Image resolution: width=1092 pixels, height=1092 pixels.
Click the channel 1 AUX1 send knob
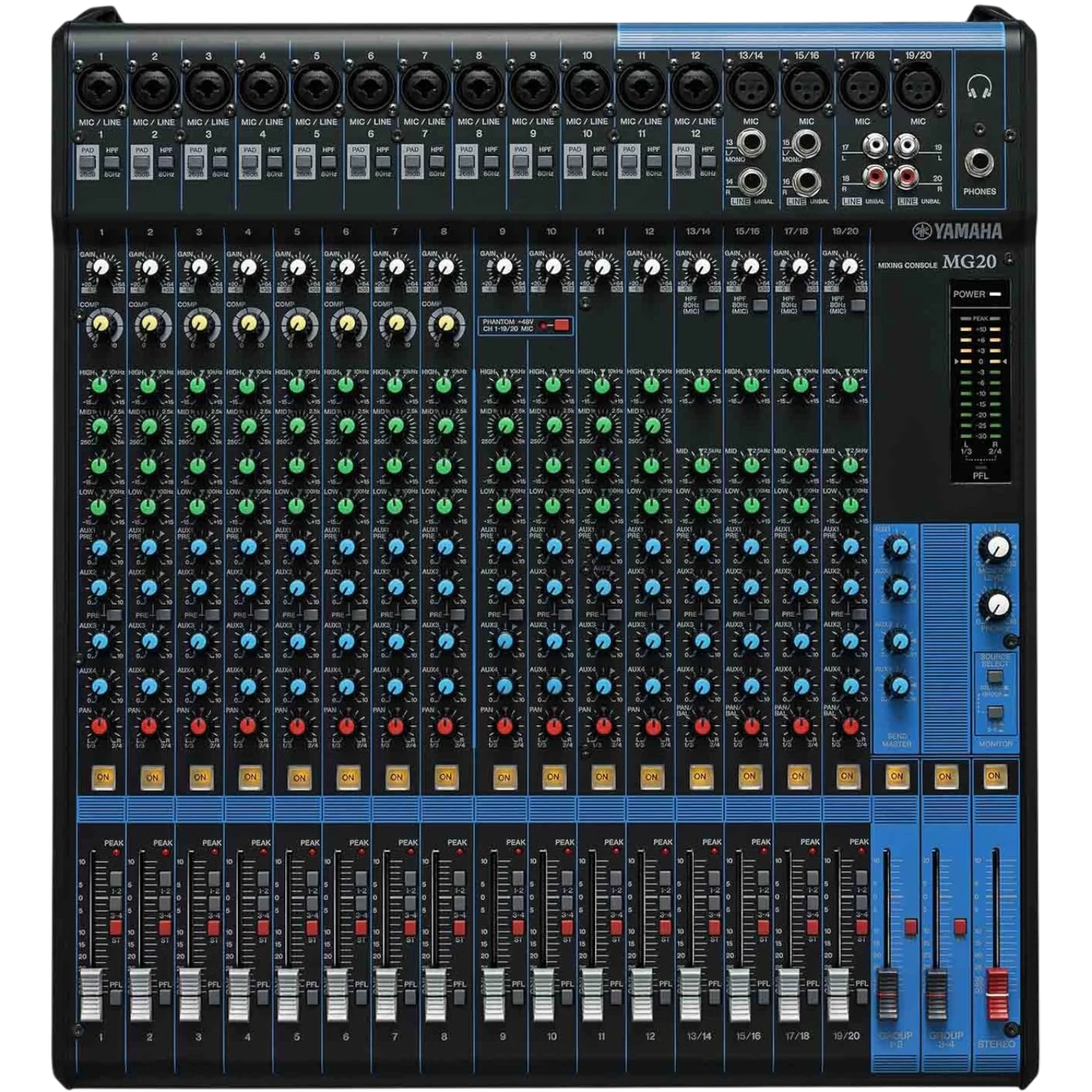click(100, 548)
